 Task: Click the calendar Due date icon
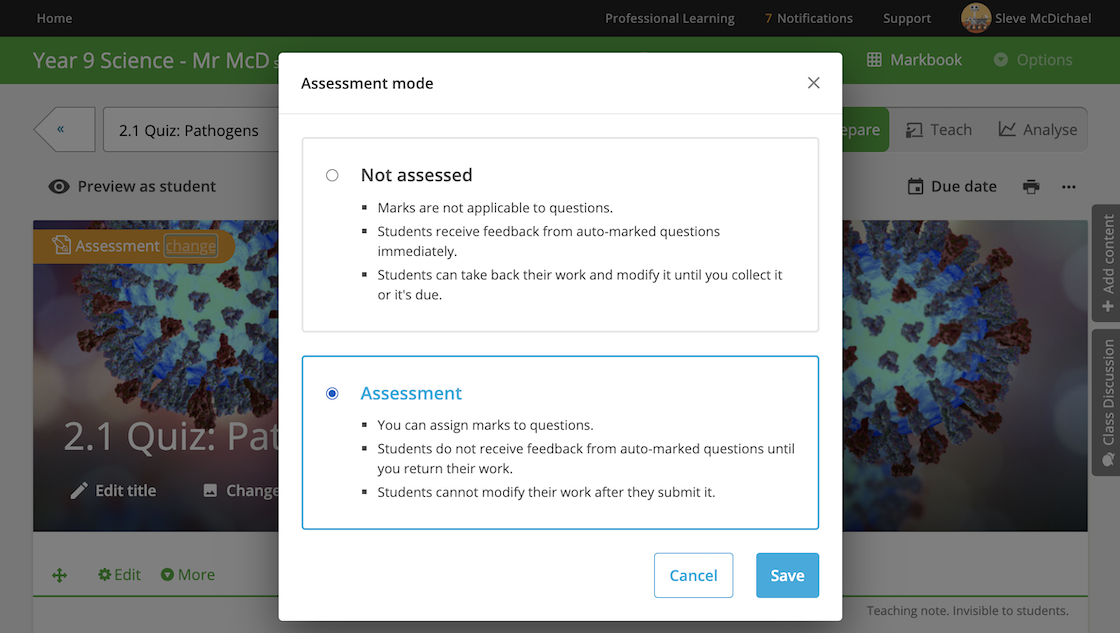(x=915, y=186)
